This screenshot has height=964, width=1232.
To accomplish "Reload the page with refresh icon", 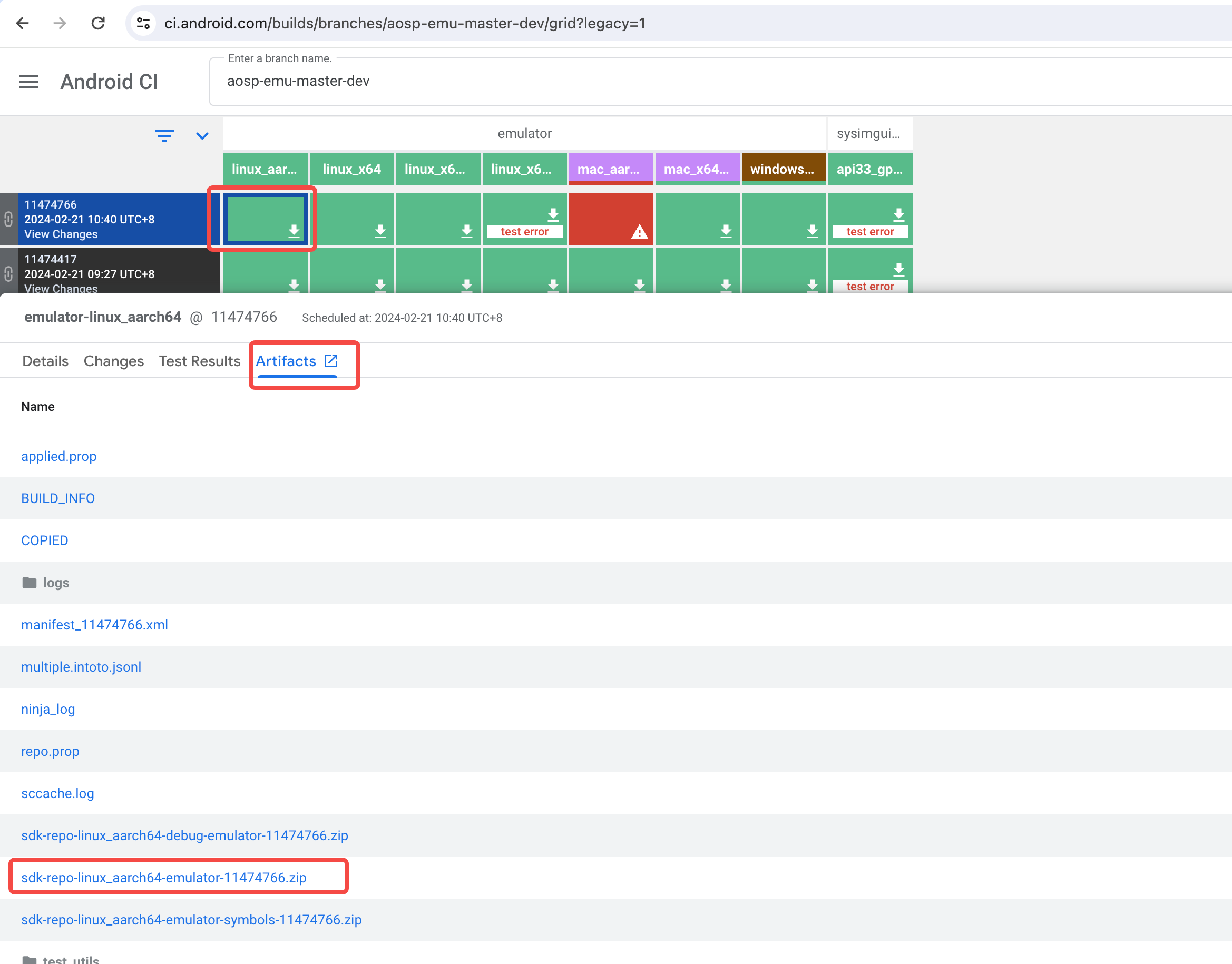I will click(98, 23).
